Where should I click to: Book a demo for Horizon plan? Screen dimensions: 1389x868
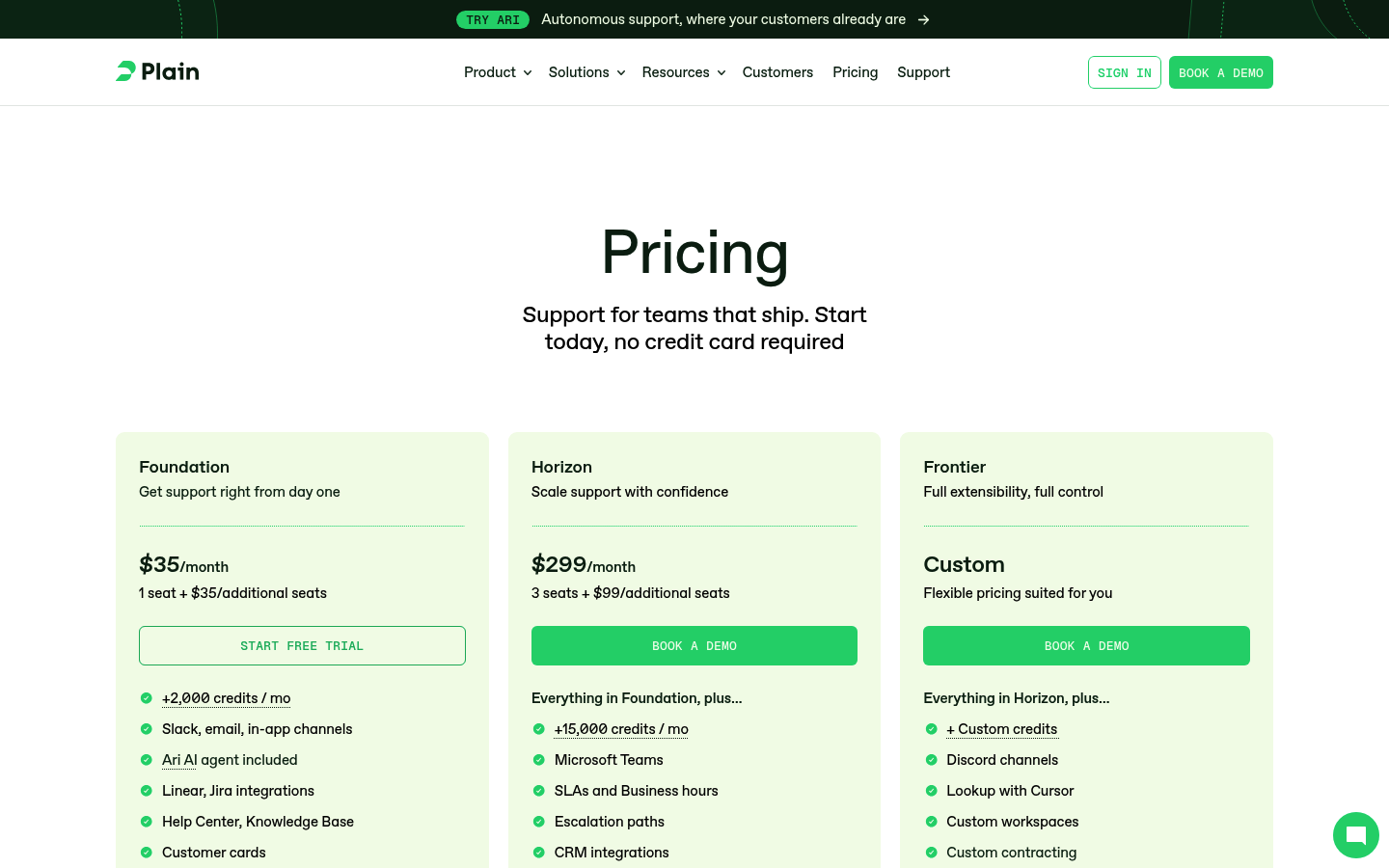click(x=694, y=645)
